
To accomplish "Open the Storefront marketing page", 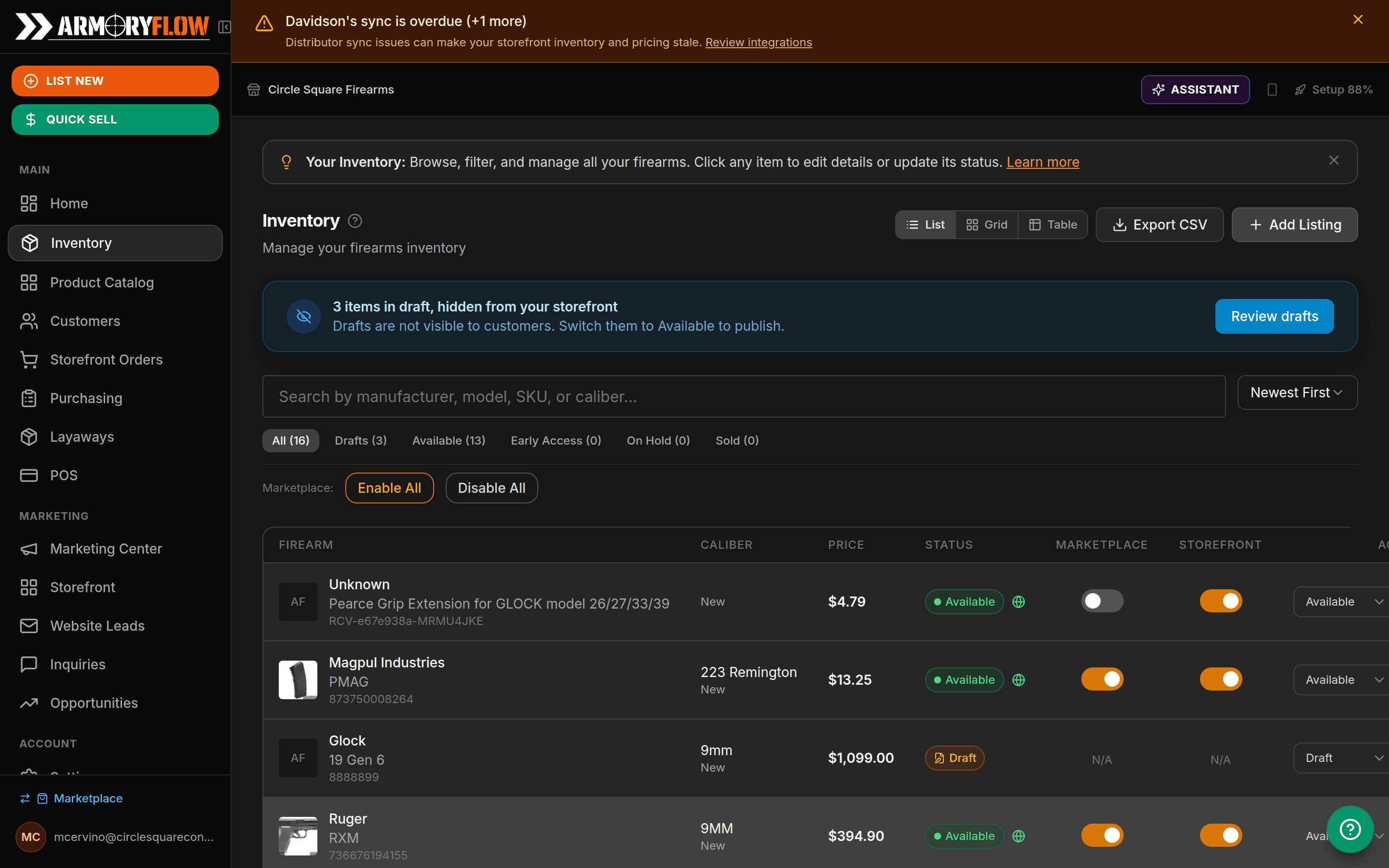I will coord(115,587).
